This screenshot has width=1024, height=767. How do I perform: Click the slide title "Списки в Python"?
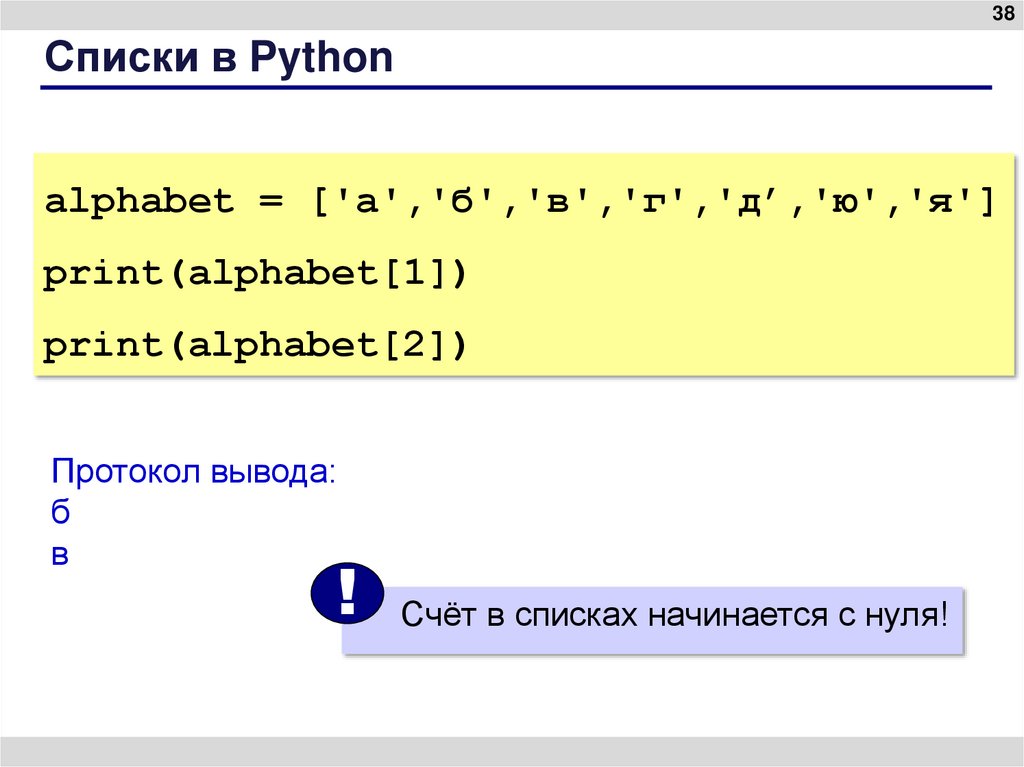tap(219, 58)
